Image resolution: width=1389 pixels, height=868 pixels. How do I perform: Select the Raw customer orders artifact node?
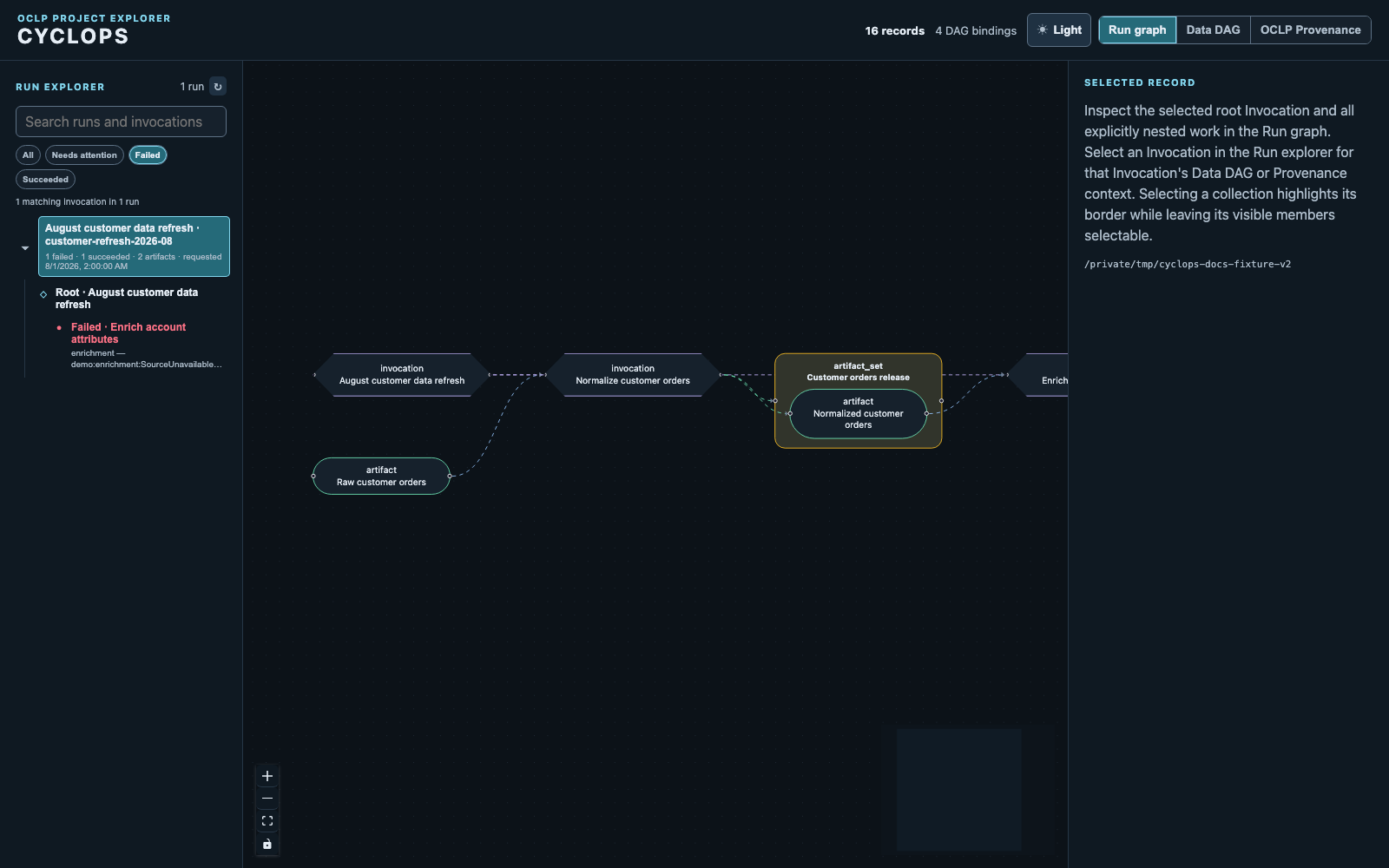point(381,476)
